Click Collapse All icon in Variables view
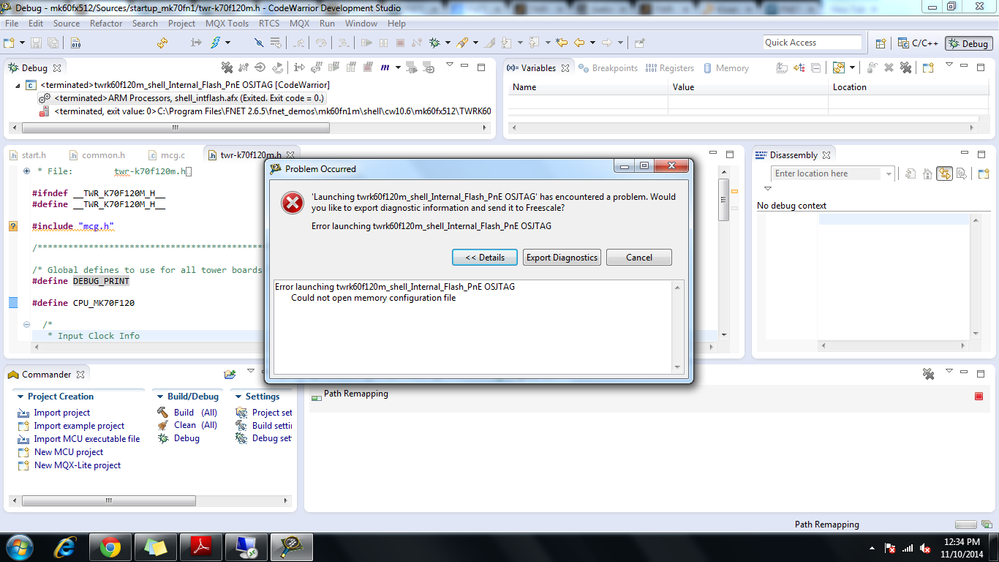The height and width of the screenshot is (562, 999). pos(816,68)
